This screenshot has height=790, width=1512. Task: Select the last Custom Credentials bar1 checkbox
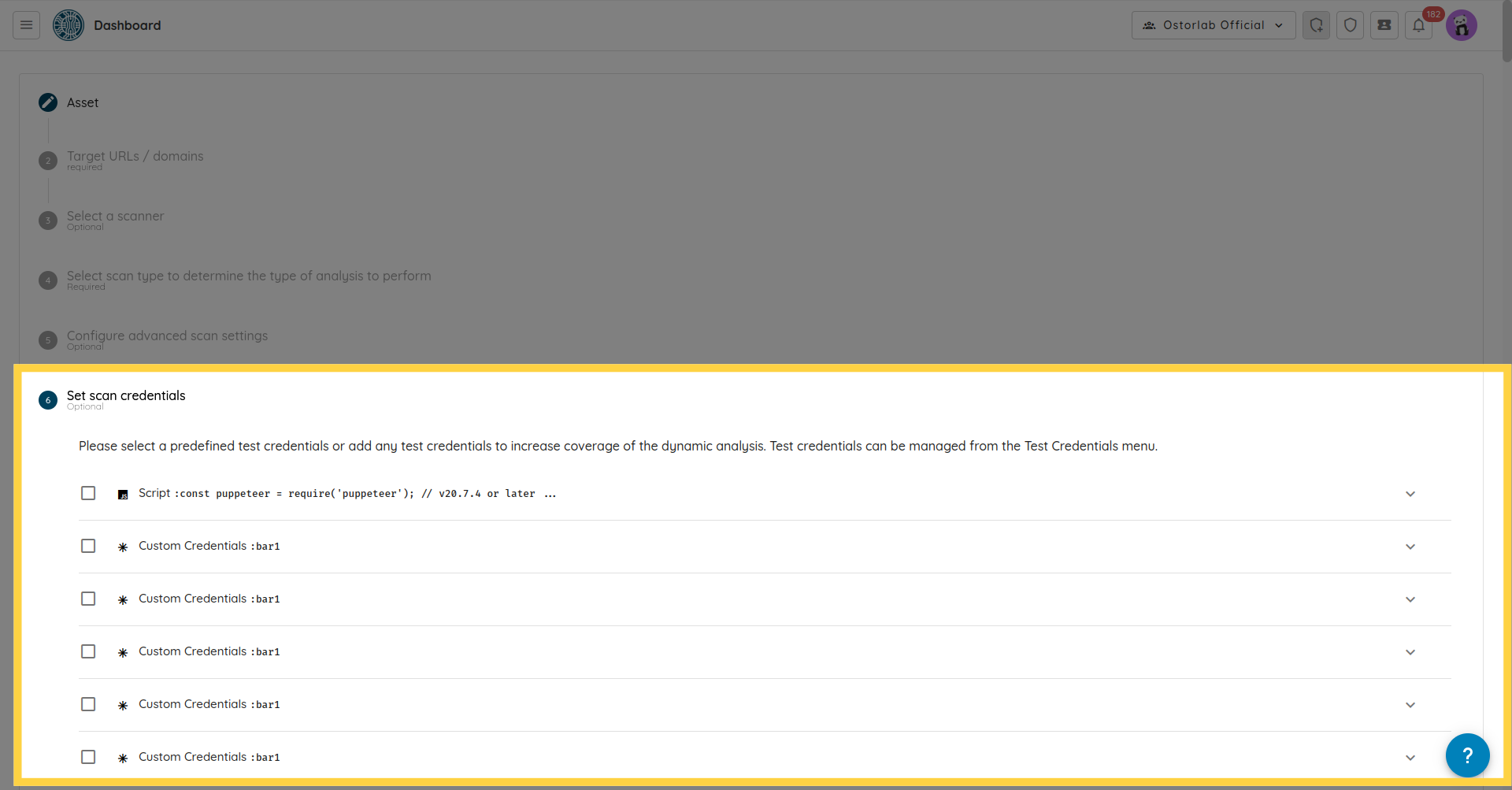(x=88, y=757)
